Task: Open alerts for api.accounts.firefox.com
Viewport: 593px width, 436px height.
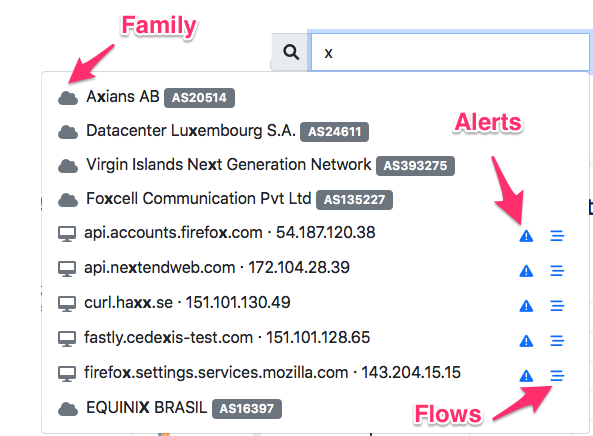Action: [526, 236]
